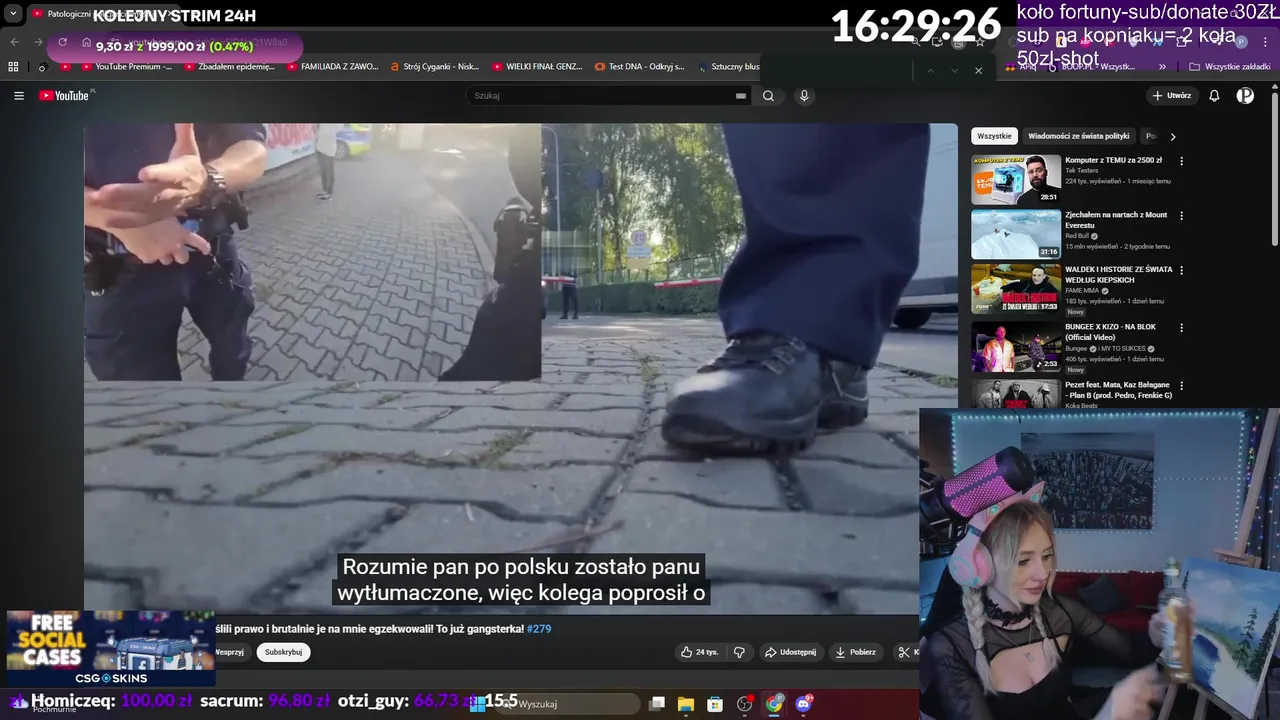This screenshot has height=720, width=1280.
Task: Open options for WALDEK I HISTORIE video
Action: pos(1182,271)
